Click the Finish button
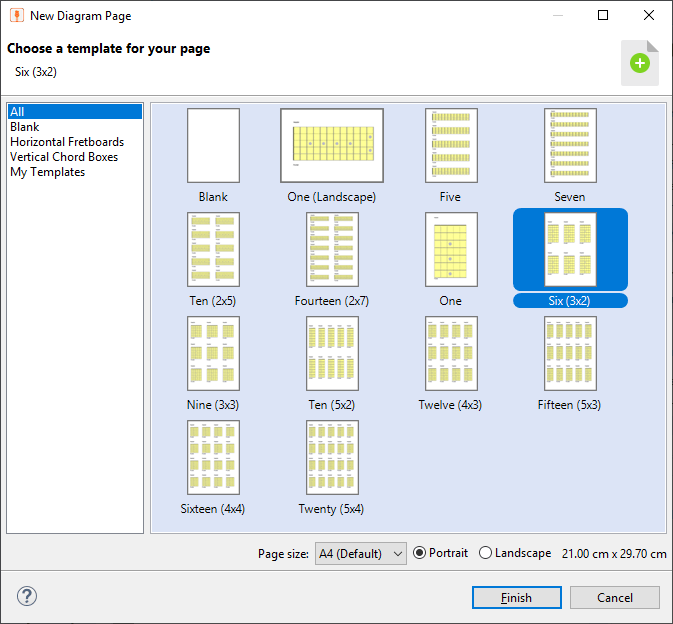Image resolution: width=673 pixels, height=624 pixels. 517,597
